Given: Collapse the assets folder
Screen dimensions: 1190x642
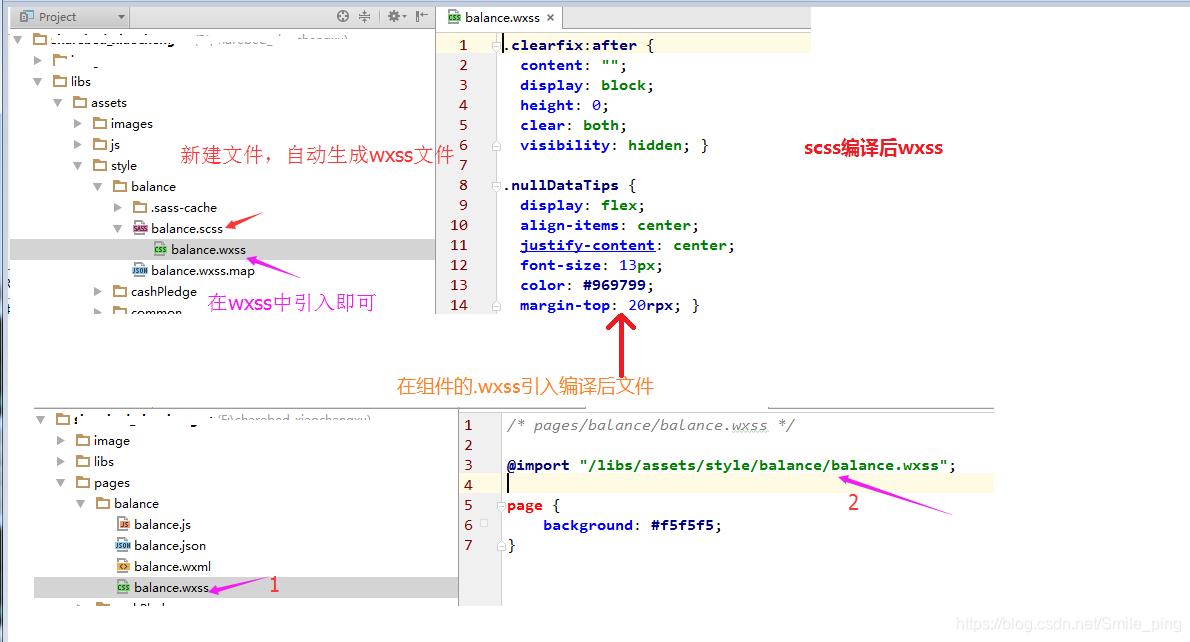Looking at the screenshot, I should [x=58, y=102].
